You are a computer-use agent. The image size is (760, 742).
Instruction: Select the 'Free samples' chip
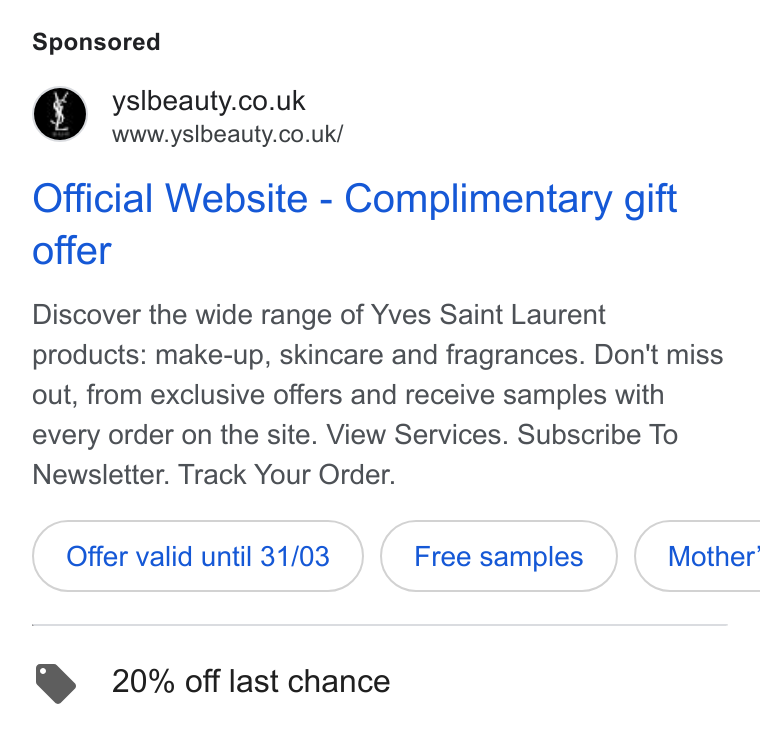(499, 556)
